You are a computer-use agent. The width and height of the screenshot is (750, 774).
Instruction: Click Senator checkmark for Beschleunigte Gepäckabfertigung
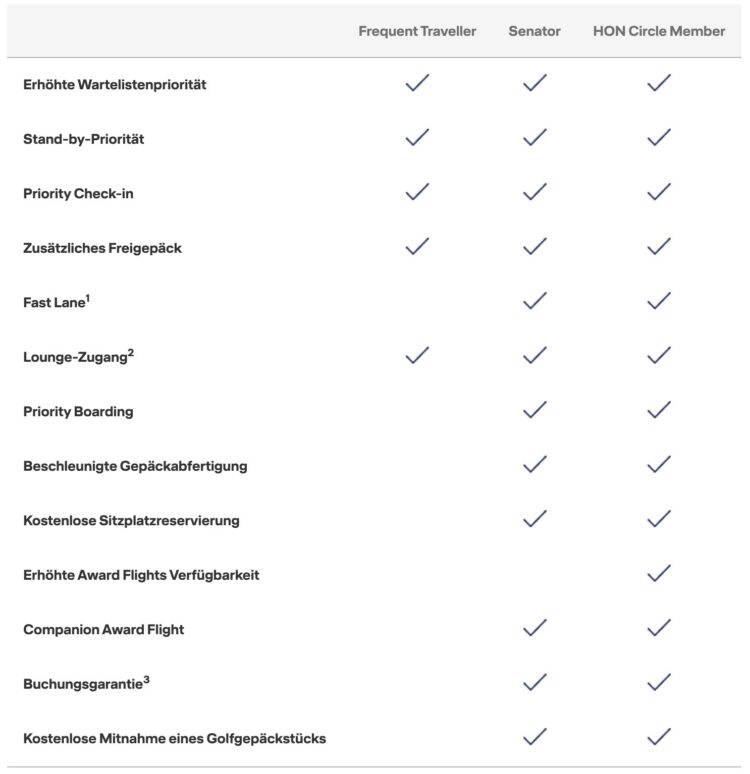pyautogui.click(x=535, y=464)
